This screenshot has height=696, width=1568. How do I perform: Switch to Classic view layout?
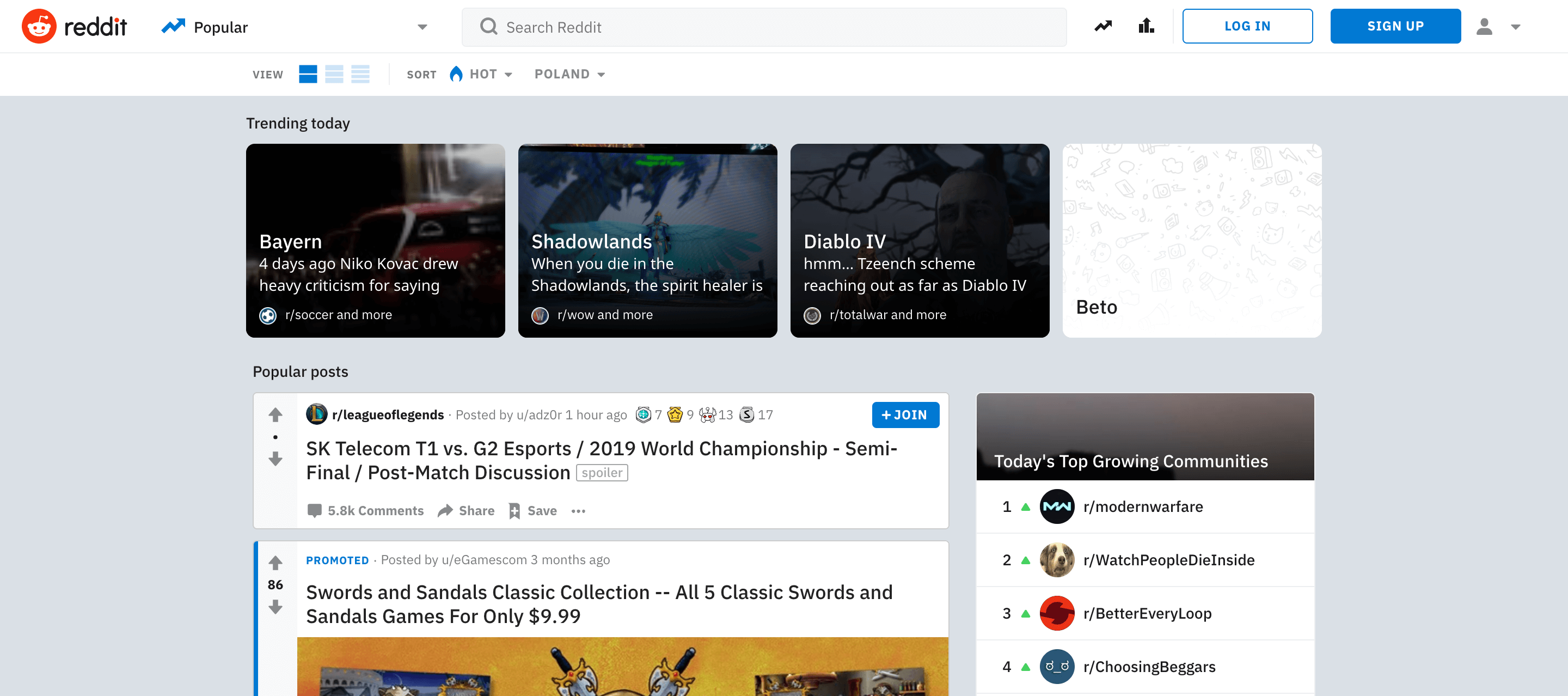click(x=334, y=74)
